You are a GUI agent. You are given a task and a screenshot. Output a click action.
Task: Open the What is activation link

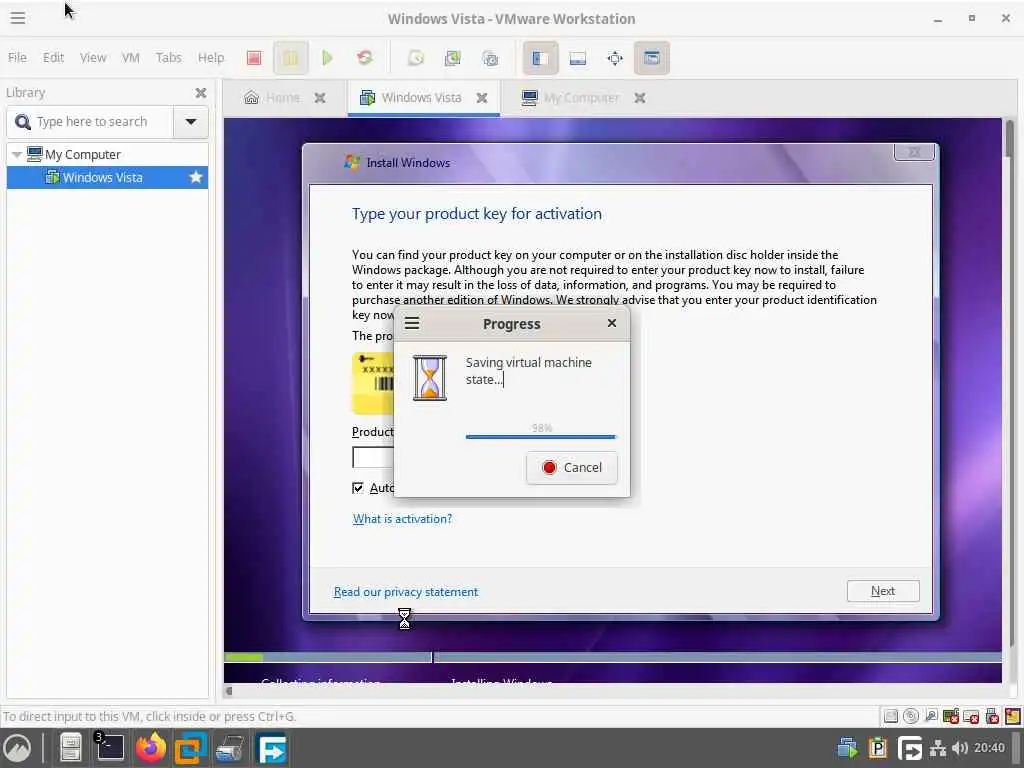click(402, 519)
